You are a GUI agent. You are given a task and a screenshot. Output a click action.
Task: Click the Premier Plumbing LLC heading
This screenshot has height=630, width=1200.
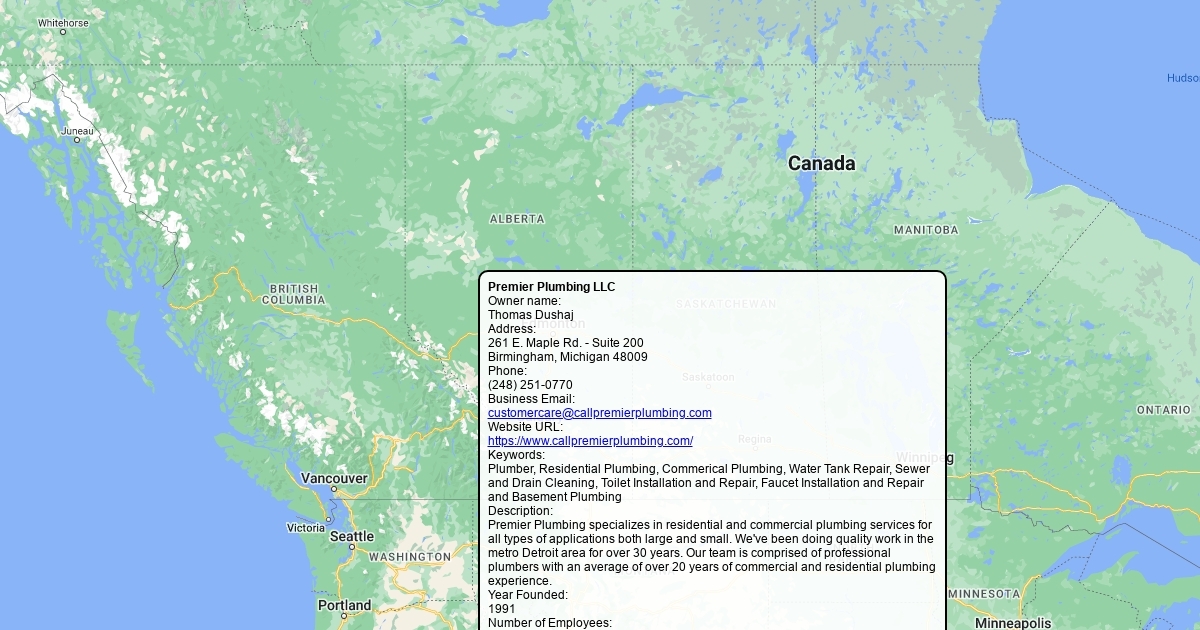click(551, 287)
